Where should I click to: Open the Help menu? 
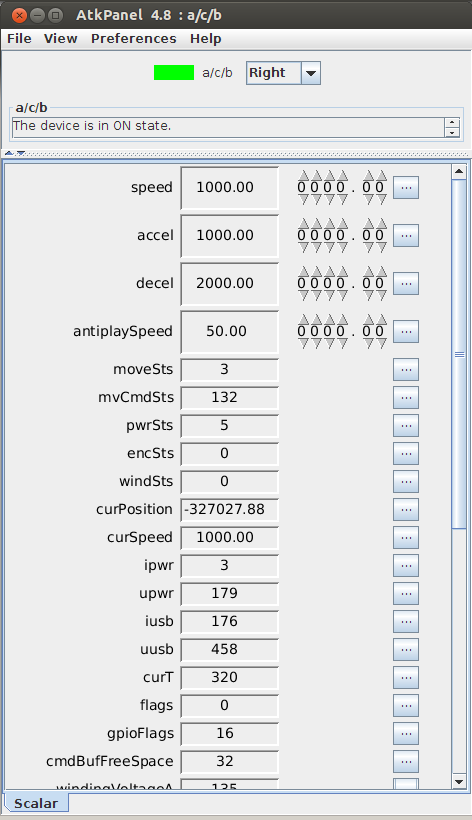[205, 39]
